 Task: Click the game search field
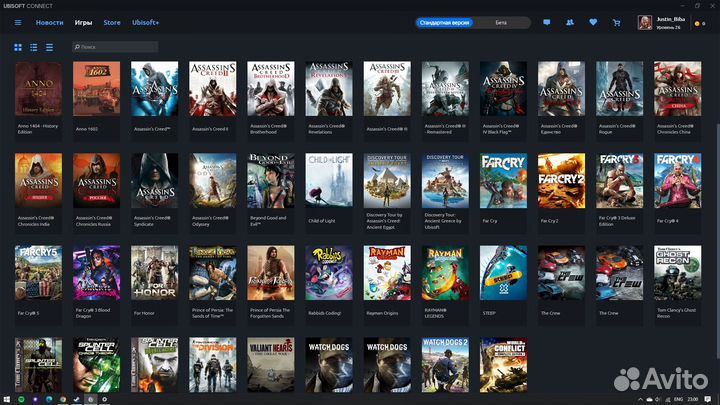tap(115, 47)
